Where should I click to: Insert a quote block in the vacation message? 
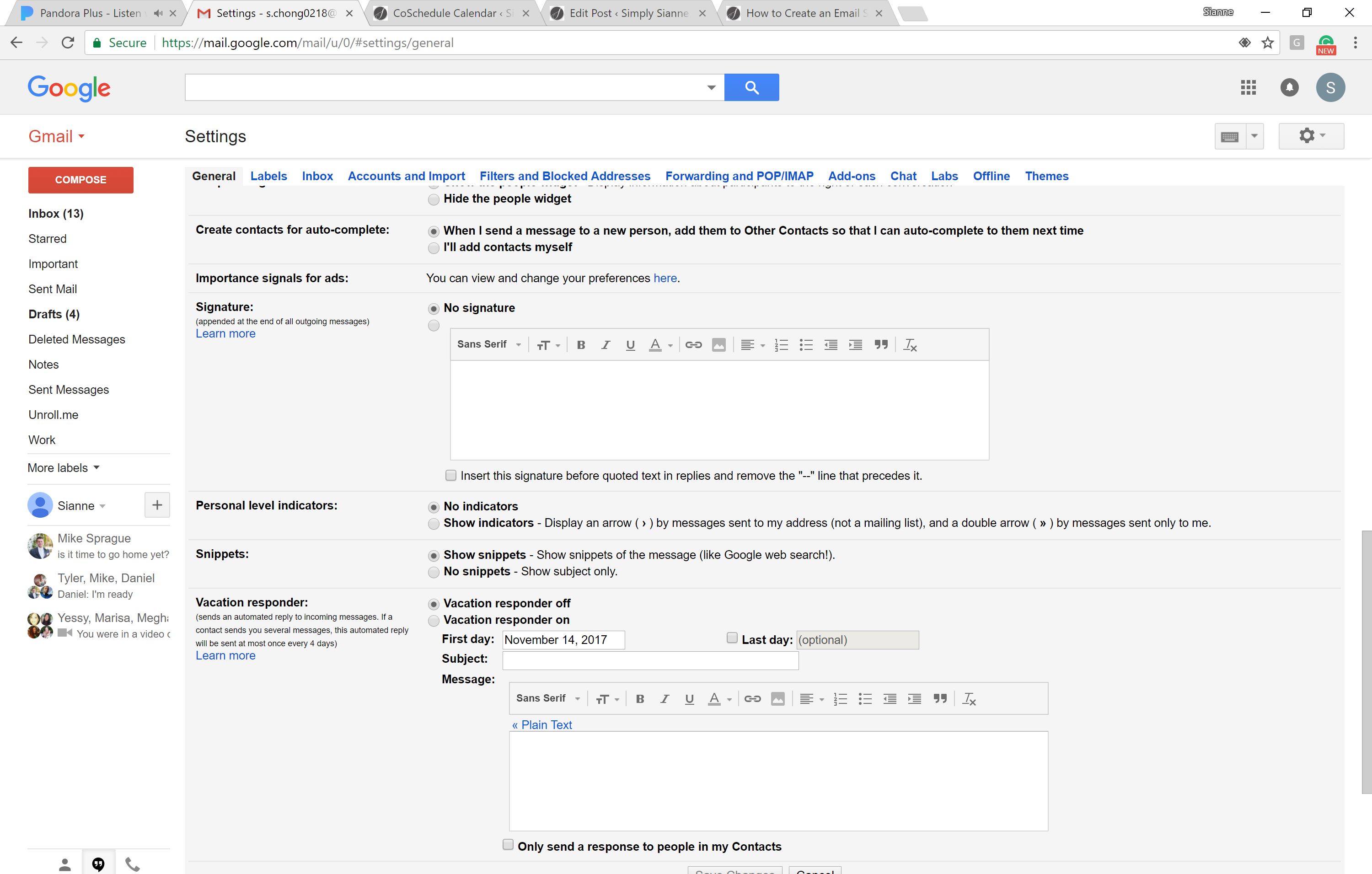click(940, 698)
